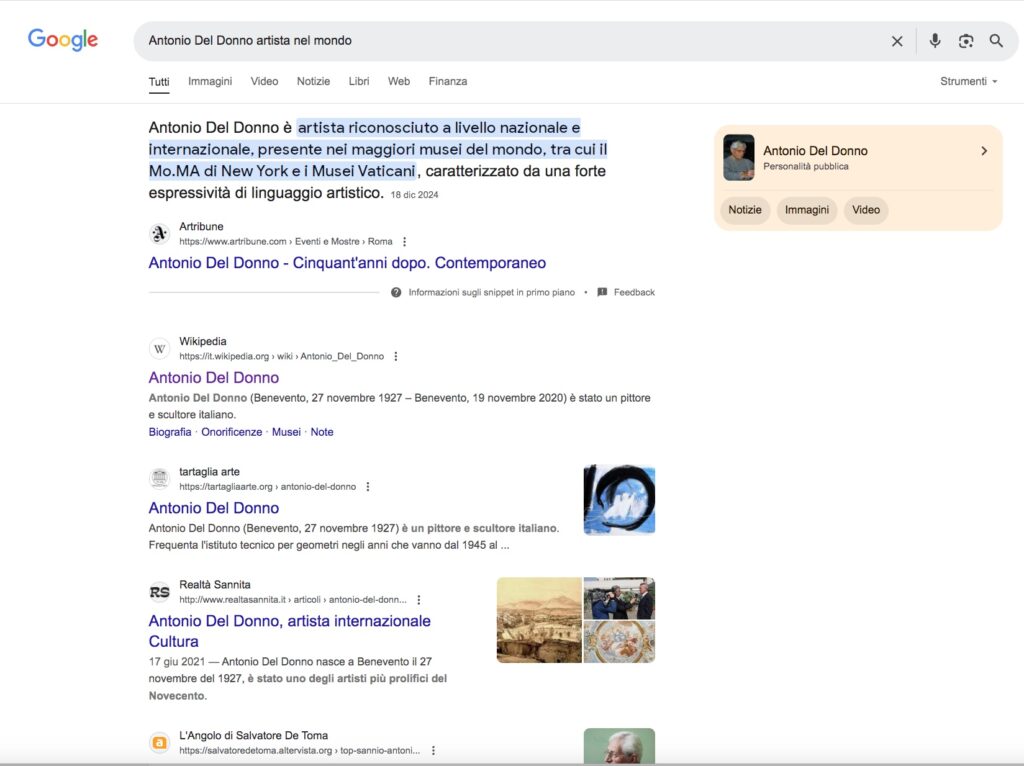Viewport: 1024px width, 766px height.
Task: Click the tartaglia arte favicon
Action: [159, 479]
